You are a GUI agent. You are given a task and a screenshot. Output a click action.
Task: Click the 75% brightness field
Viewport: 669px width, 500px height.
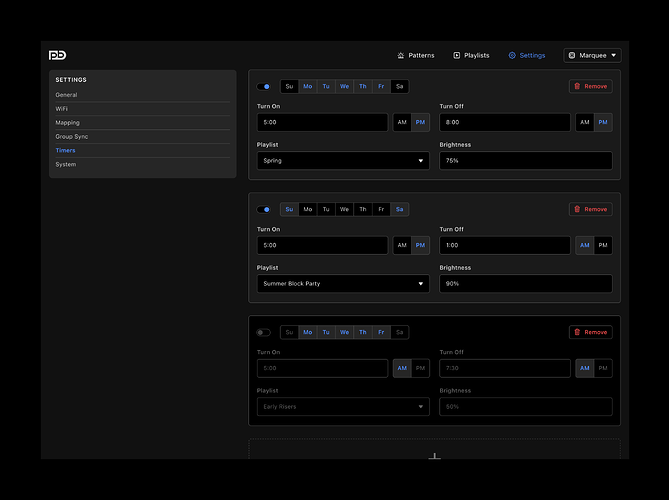coord(526,160)
